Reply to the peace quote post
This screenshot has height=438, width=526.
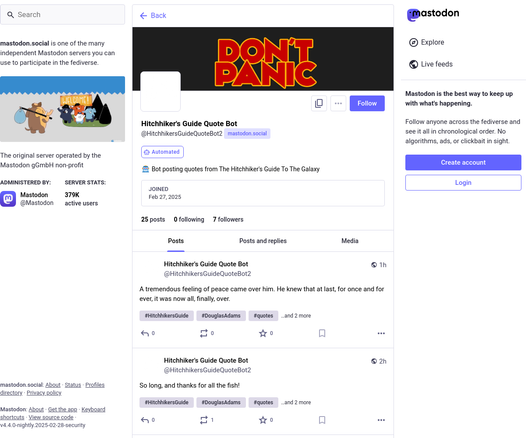point(145,333)
